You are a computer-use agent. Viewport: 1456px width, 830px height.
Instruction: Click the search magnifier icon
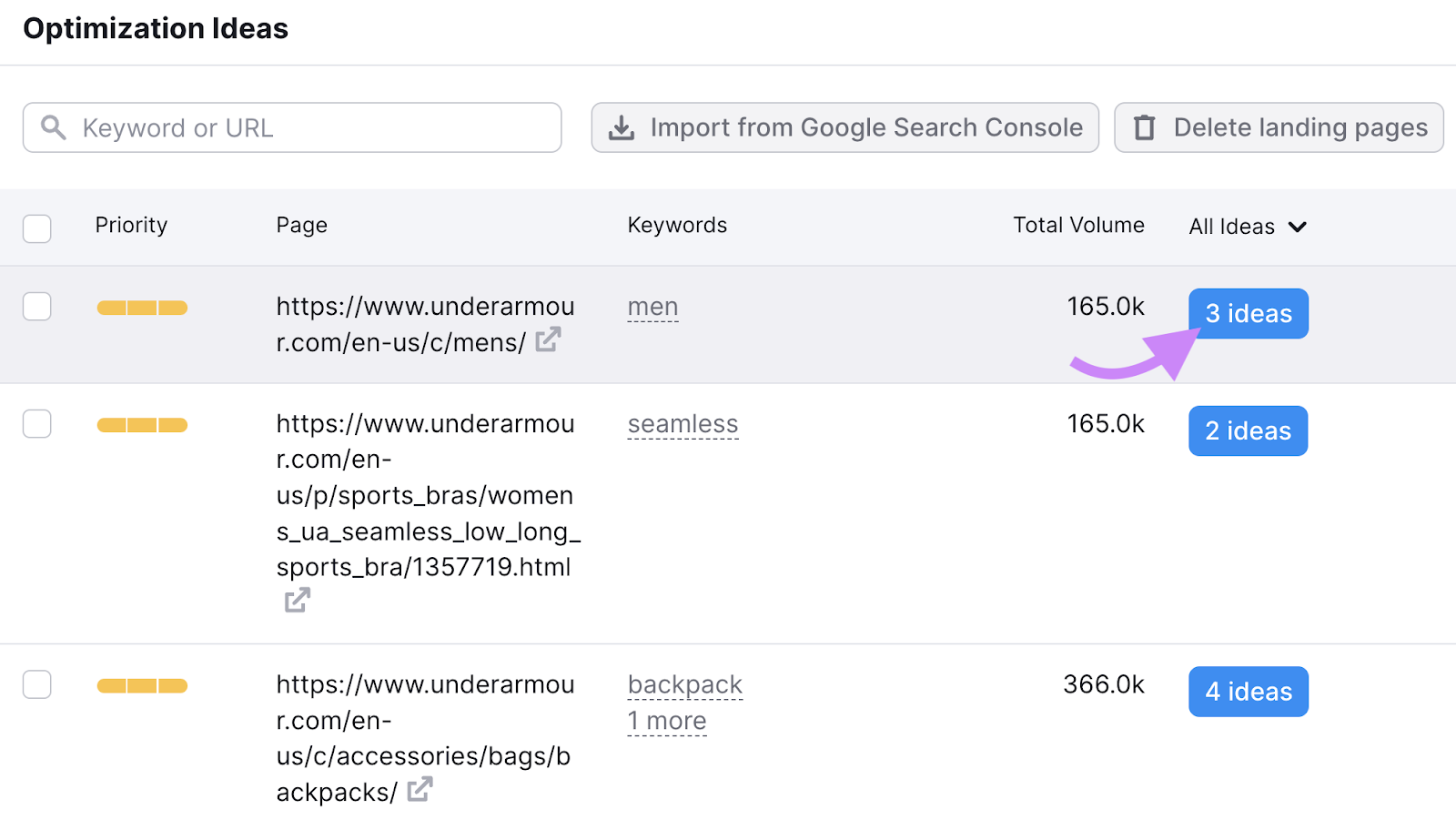click(54, 127)
